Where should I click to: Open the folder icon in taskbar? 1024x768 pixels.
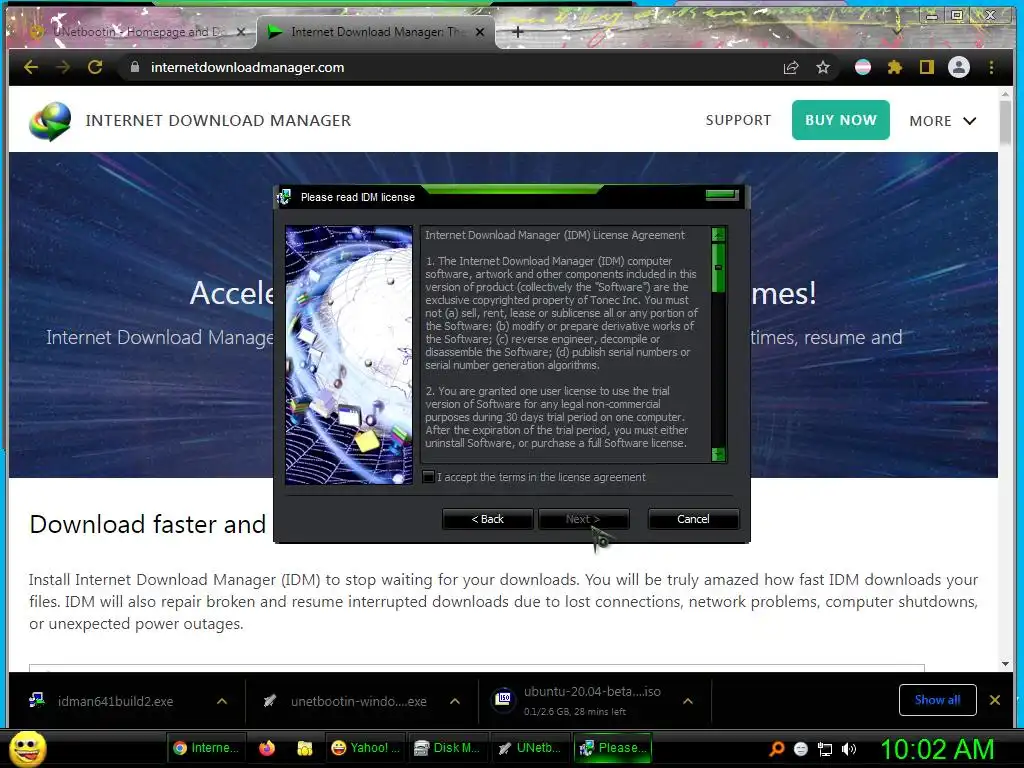[x=304, y=748]
